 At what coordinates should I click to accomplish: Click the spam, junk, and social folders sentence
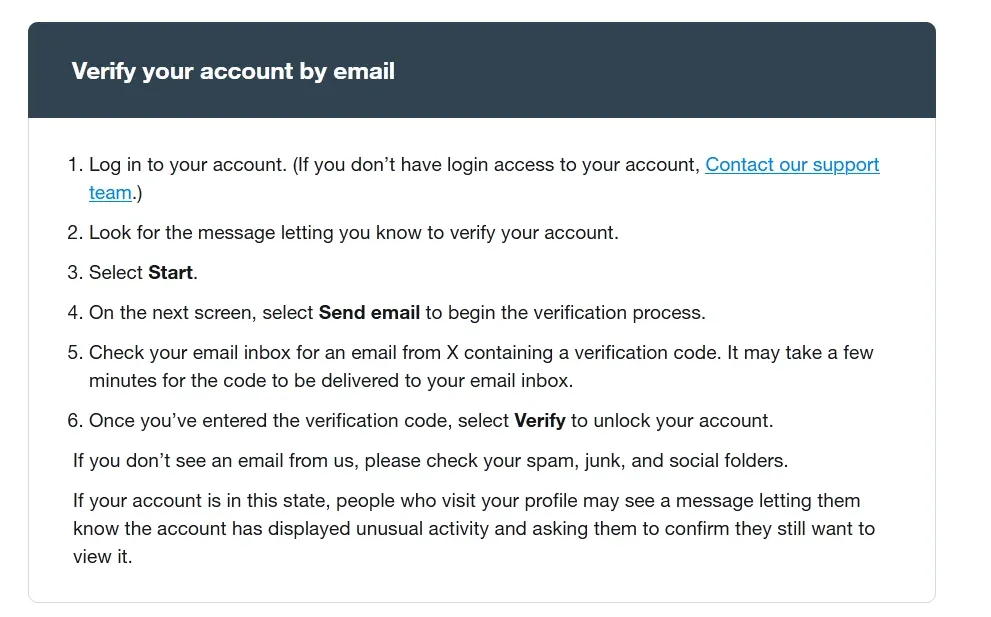pos(430,461)
